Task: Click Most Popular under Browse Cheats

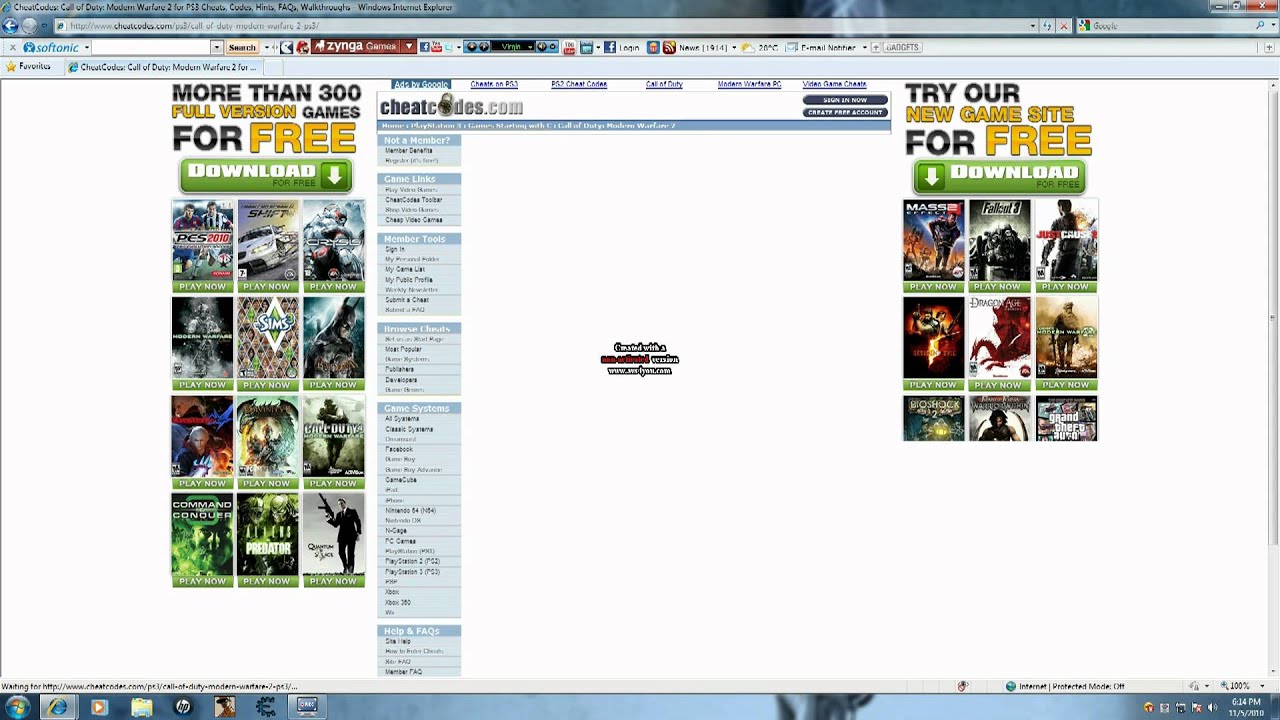Action: (404, 349)
